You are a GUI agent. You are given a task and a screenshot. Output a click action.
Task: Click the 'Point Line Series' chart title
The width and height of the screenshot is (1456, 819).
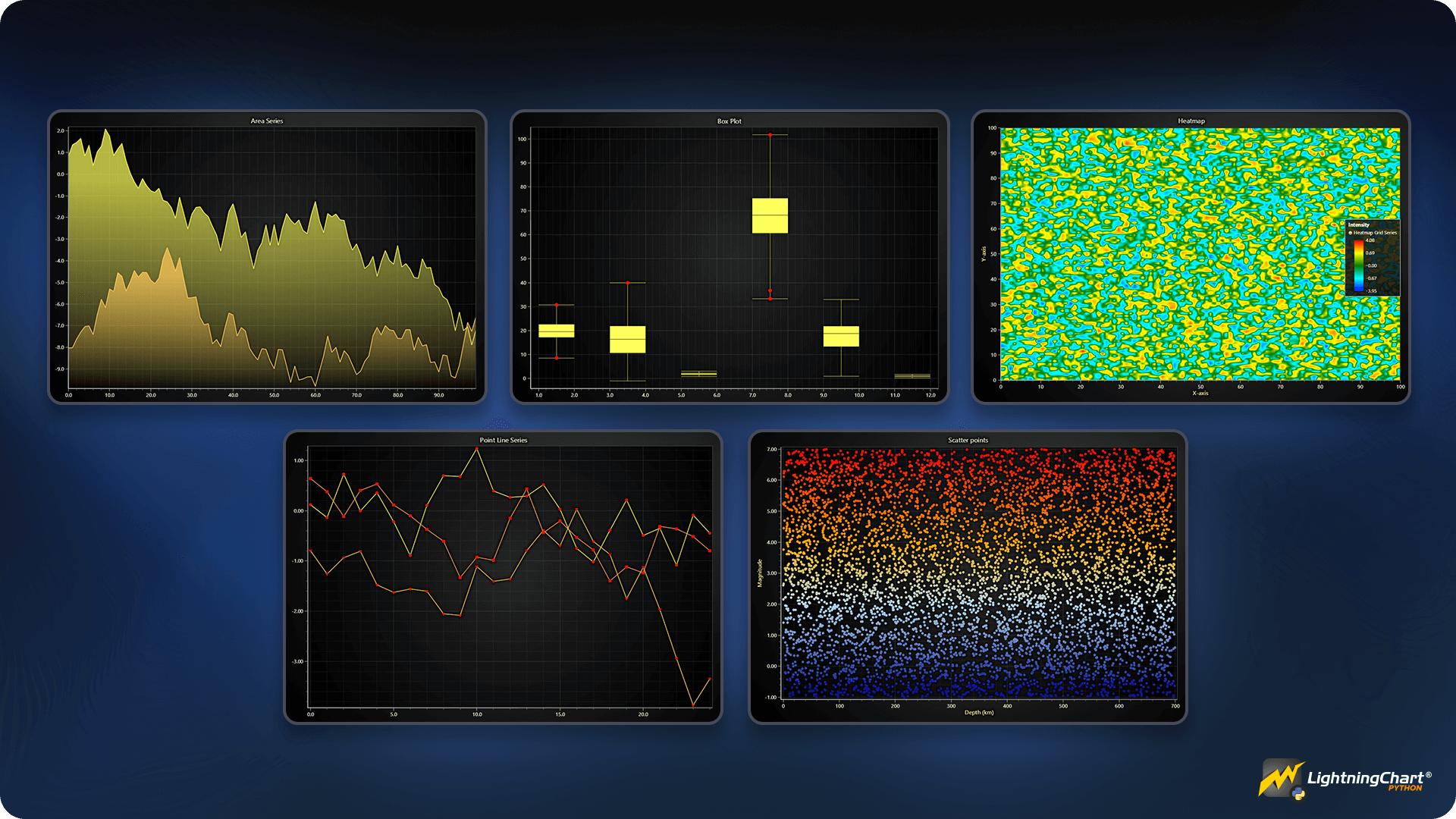click(503, 440)
